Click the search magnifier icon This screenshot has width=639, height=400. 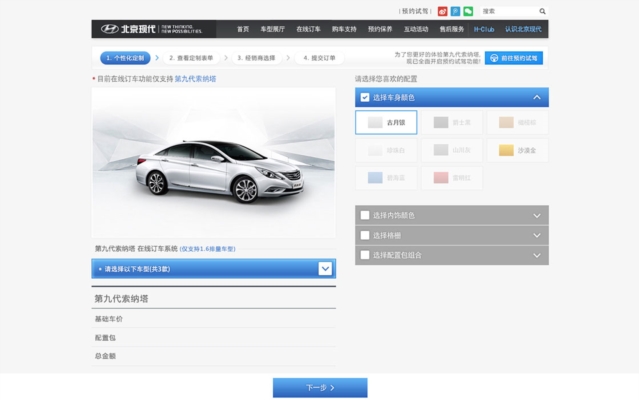pyautogui.click(x=542, y=11)
